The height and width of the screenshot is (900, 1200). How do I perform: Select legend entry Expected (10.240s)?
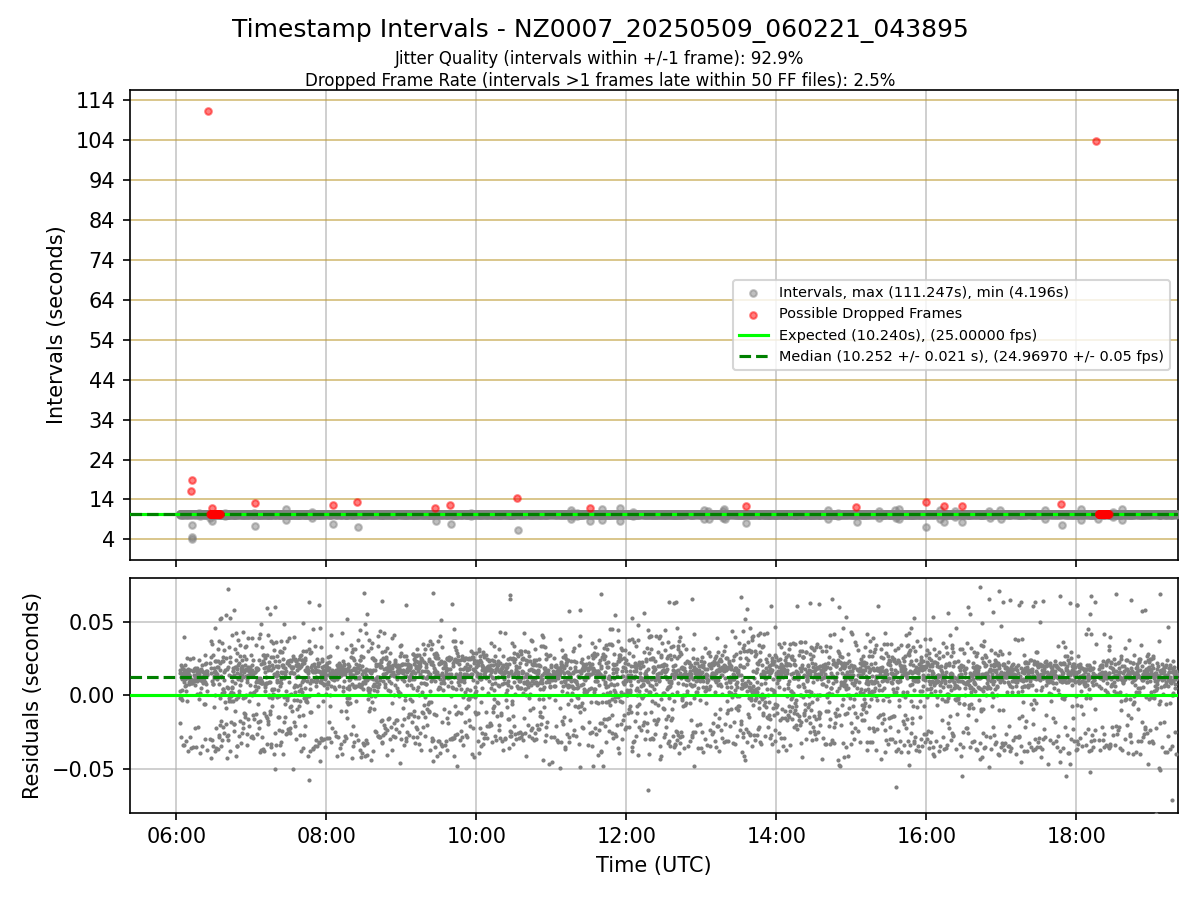[x=888, y=335]
